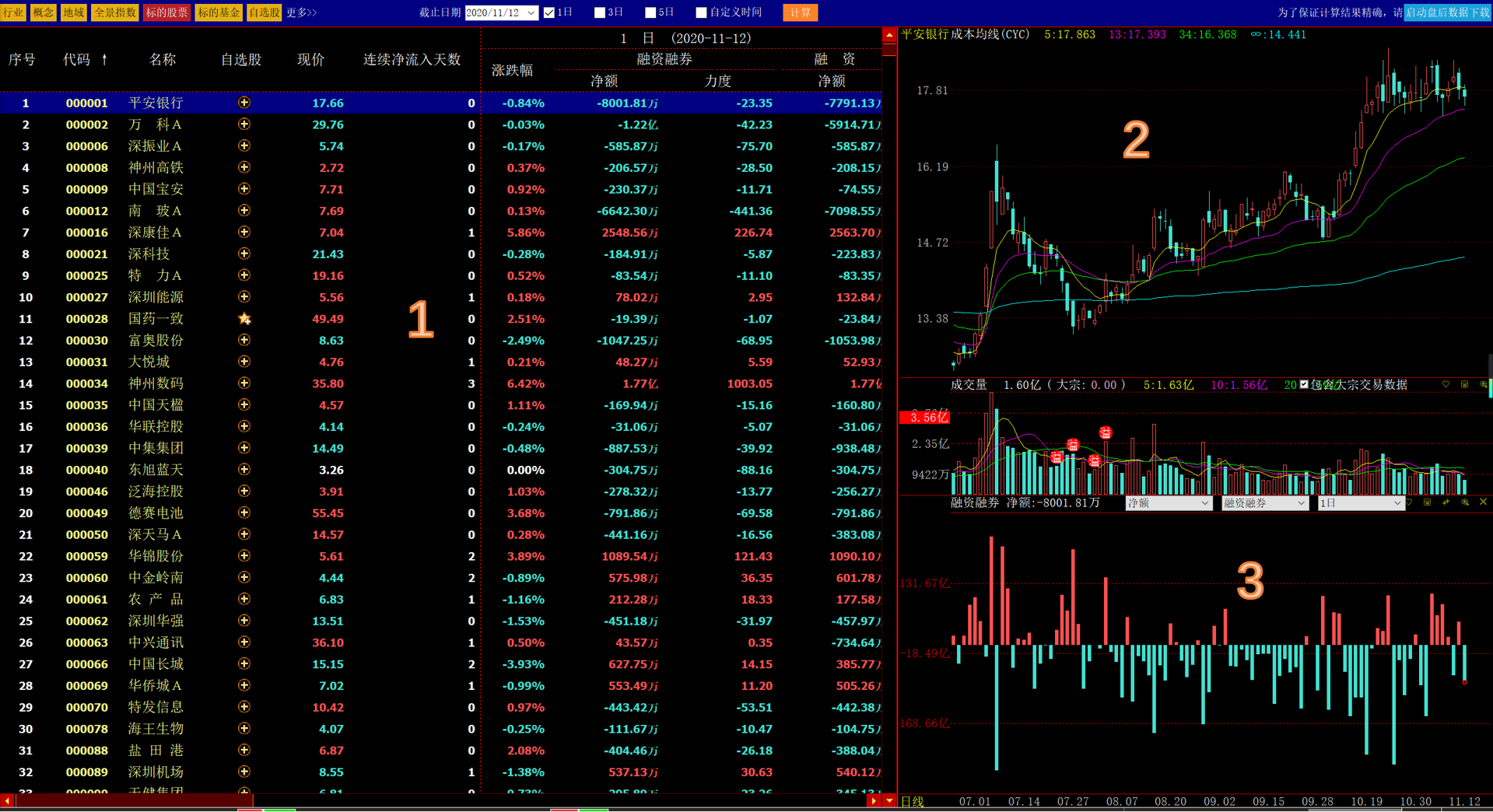Toggle the 自定义时间 checkbox
The height and width of the screenshot is (812, 1493).
coord(701,12)
